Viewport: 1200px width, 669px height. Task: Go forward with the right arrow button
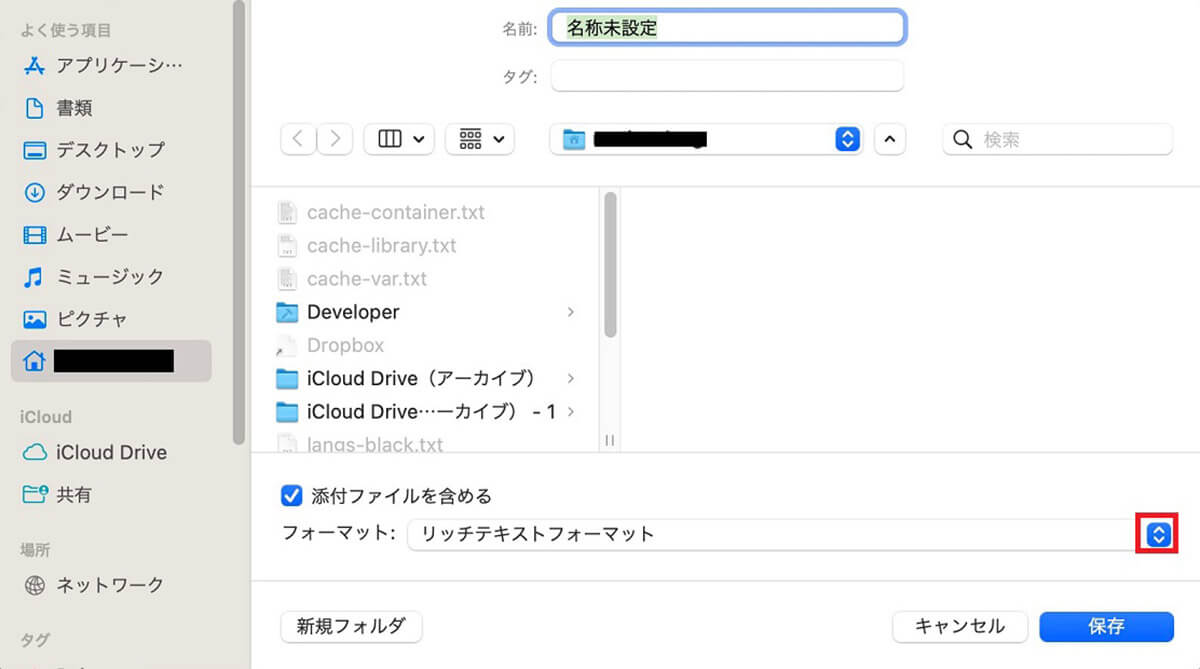click(335, 140)
